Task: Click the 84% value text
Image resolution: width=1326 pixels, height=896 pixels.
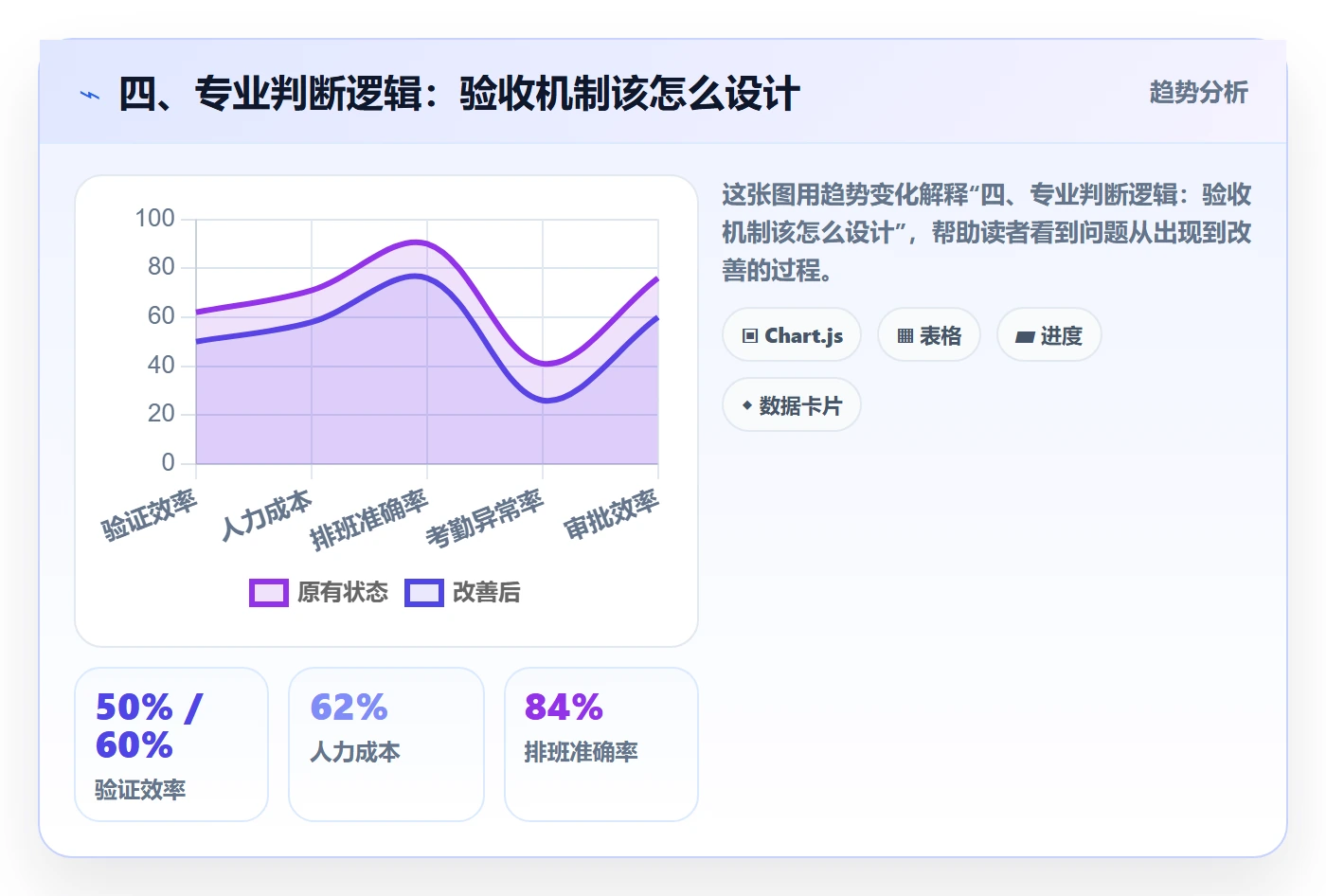Action: [x=564, y=708]
